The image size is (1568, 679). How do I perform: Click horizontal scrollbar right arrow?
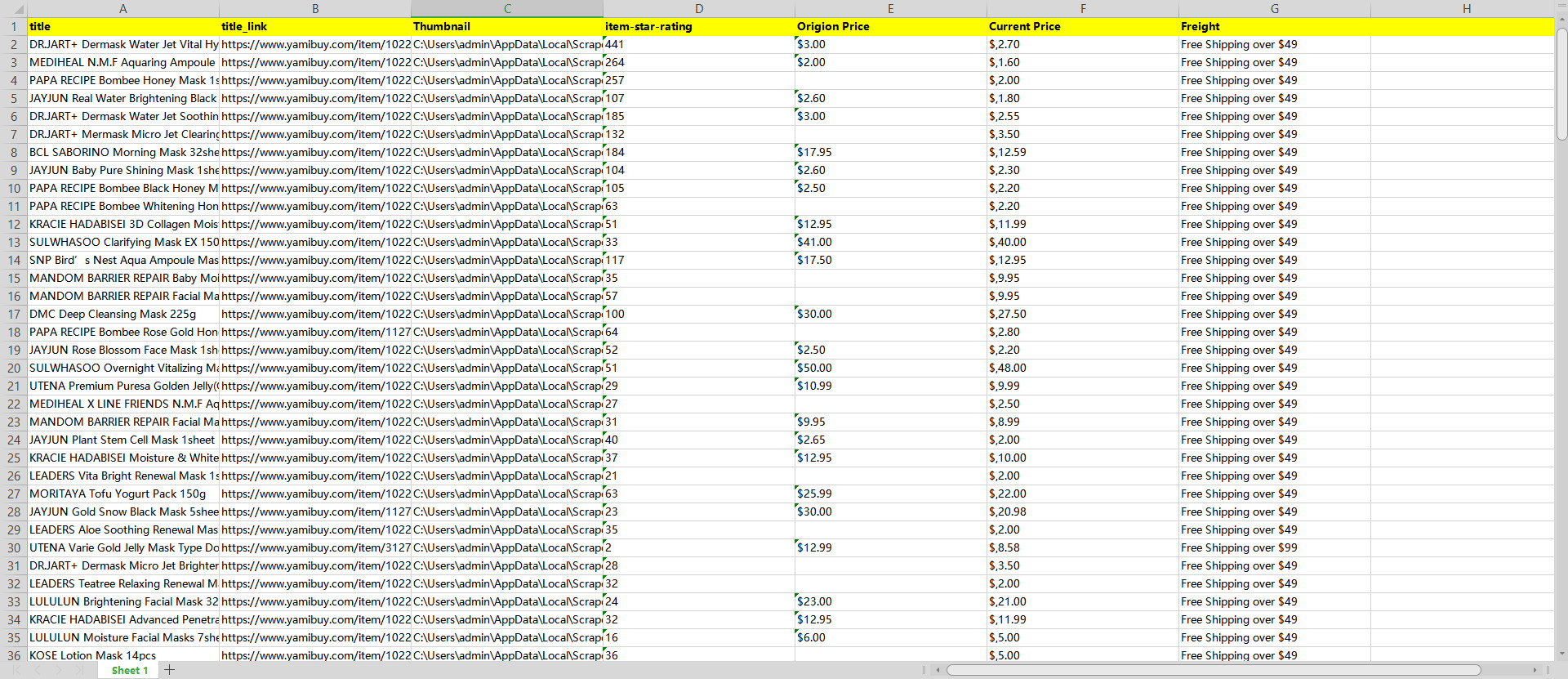[x=1535, y=670]
